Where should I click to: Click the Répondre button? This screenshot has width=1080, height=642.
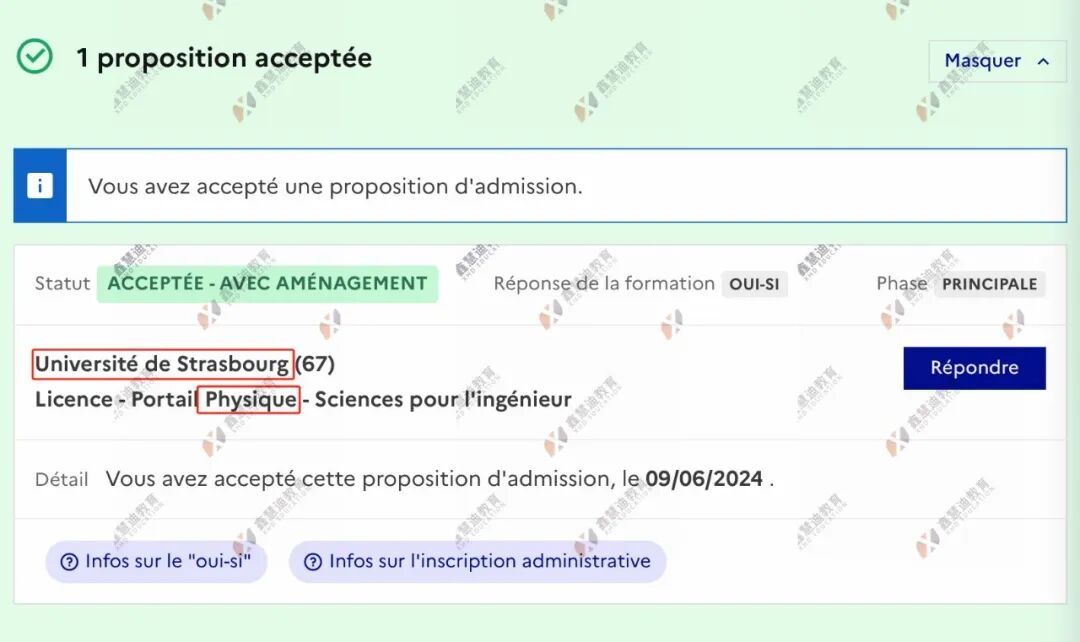pos(974,368)
